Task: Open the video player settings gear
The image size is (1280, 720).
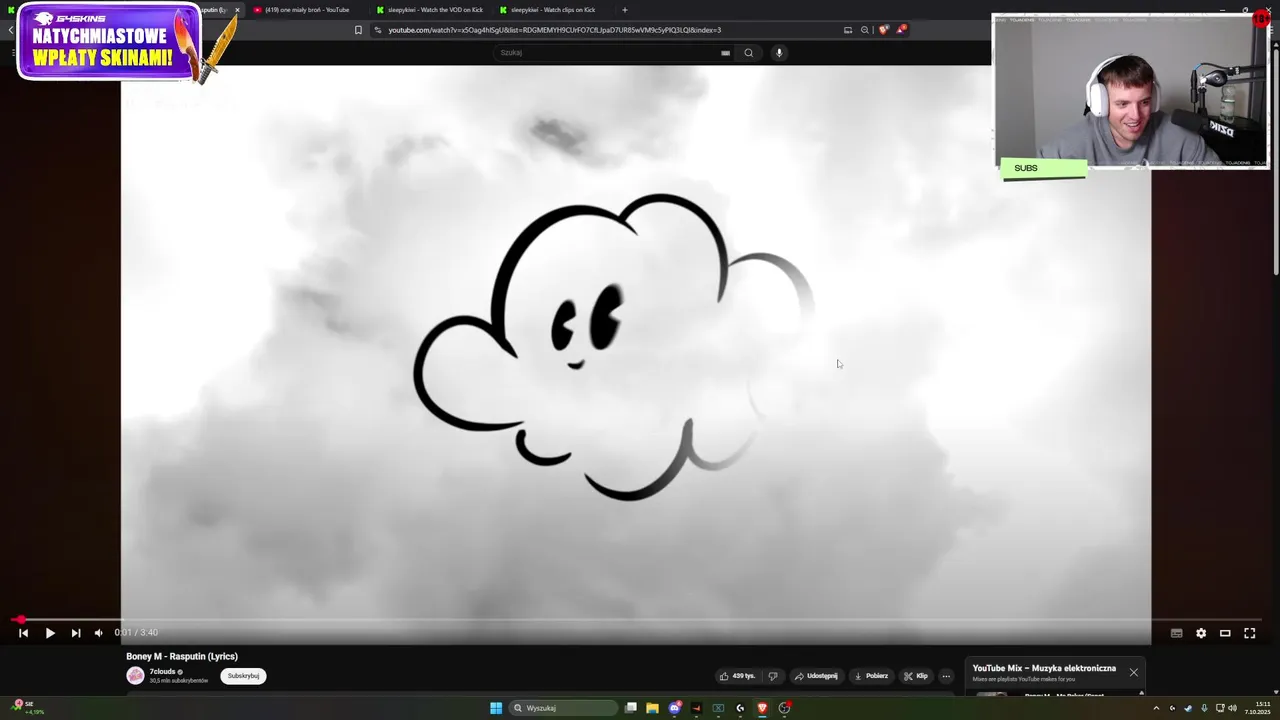Action: (x=1201, y=633)
